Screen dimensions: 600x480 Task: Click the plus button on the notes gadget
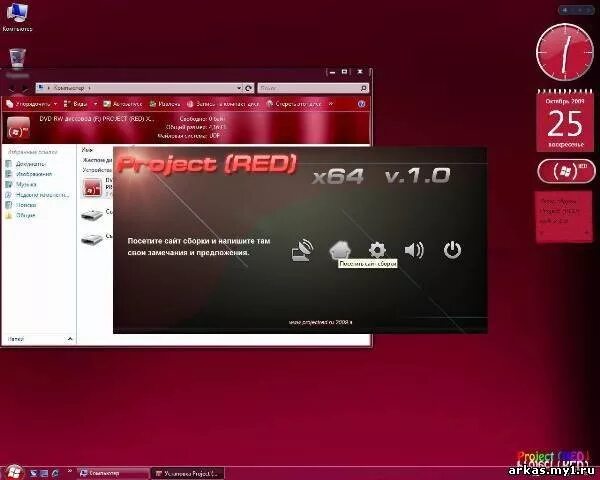click(x=586, y=232)
